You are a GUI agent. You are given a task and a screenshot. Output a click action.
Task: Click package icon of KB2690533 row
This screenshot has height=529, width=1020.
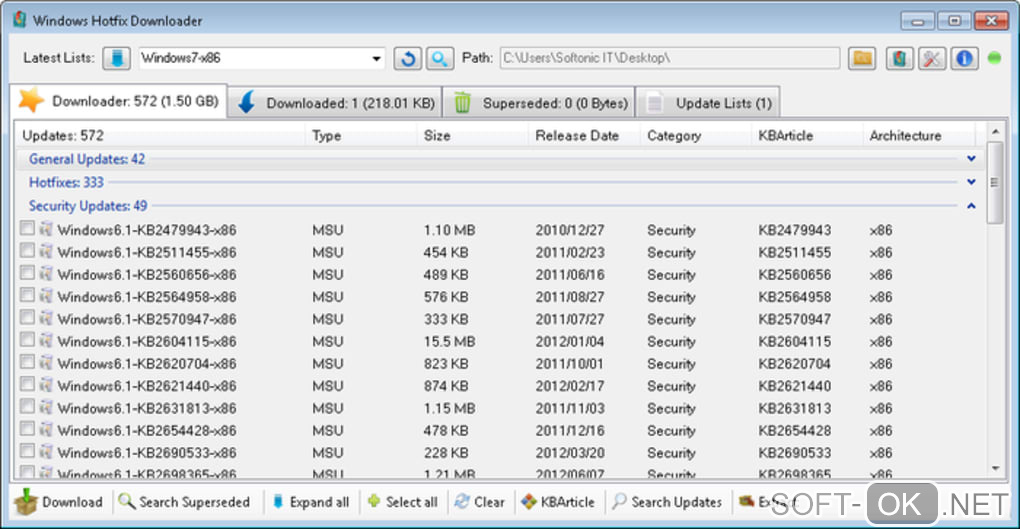(46, 452)
